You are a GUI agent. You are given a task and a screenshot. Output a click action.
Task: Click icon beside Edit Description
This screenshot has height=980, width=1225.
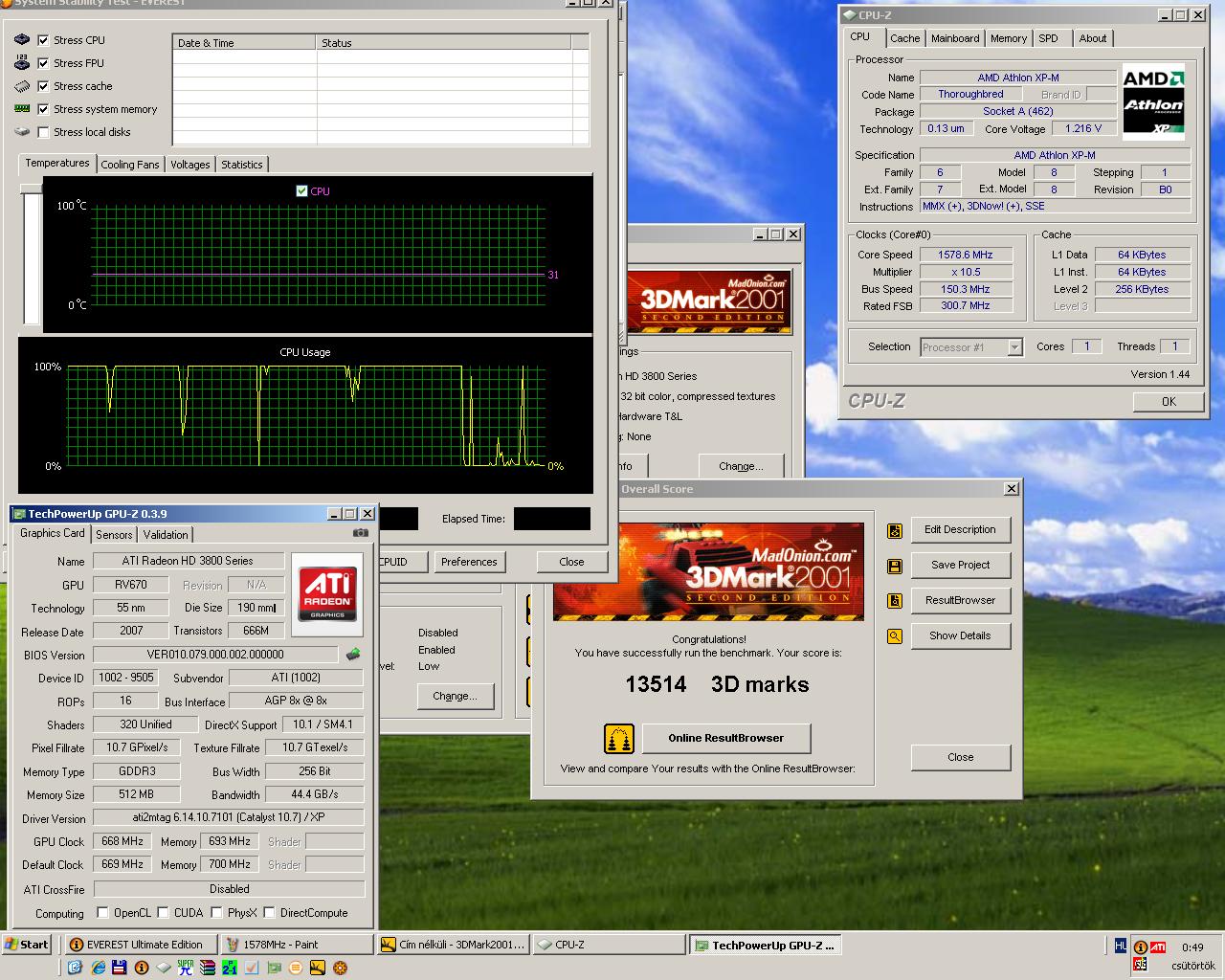[895, 530]
